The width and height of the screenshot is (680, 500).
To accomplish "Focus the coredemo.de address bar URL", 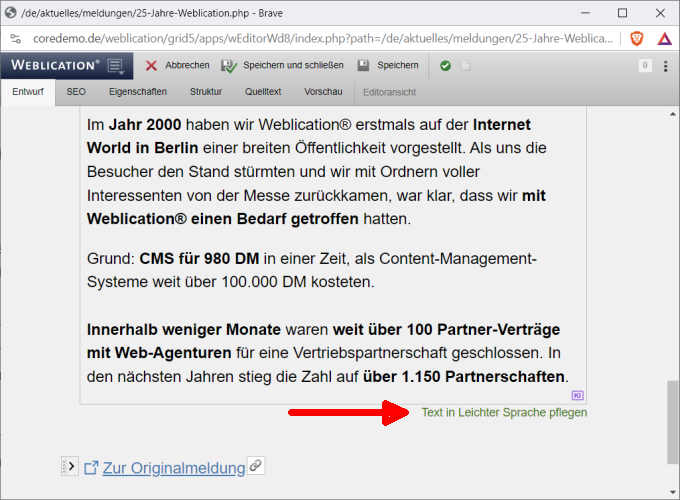I will pos(323,39).
